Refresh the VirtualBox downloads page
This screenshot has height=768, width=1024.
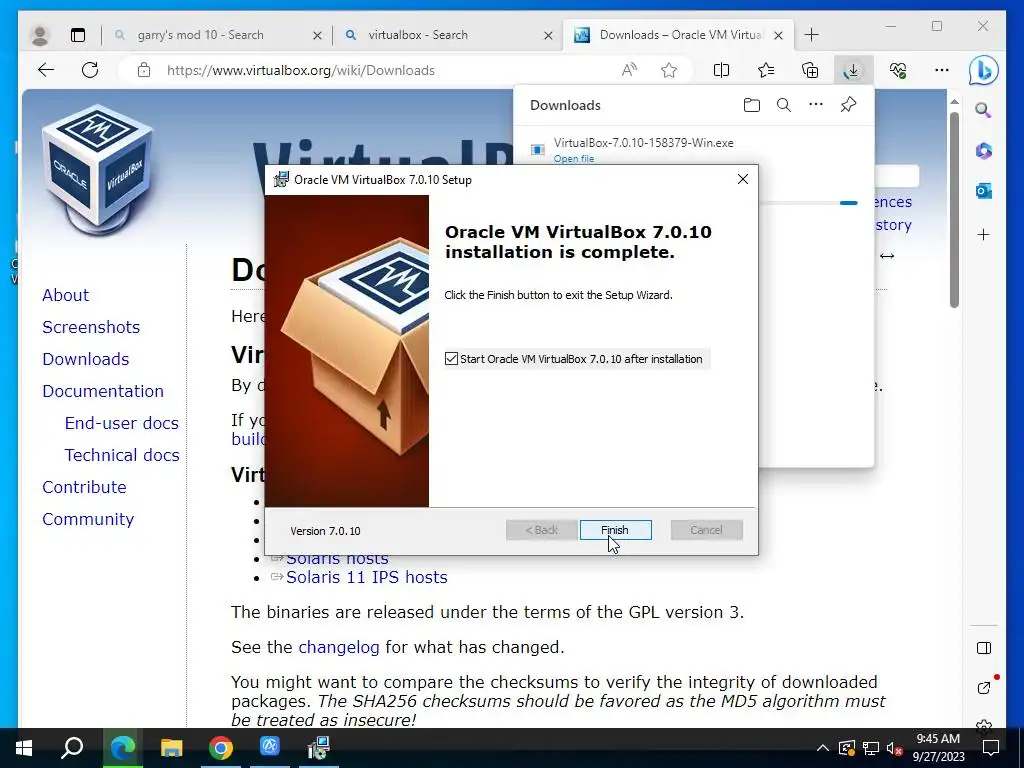[x=90, y=70]
